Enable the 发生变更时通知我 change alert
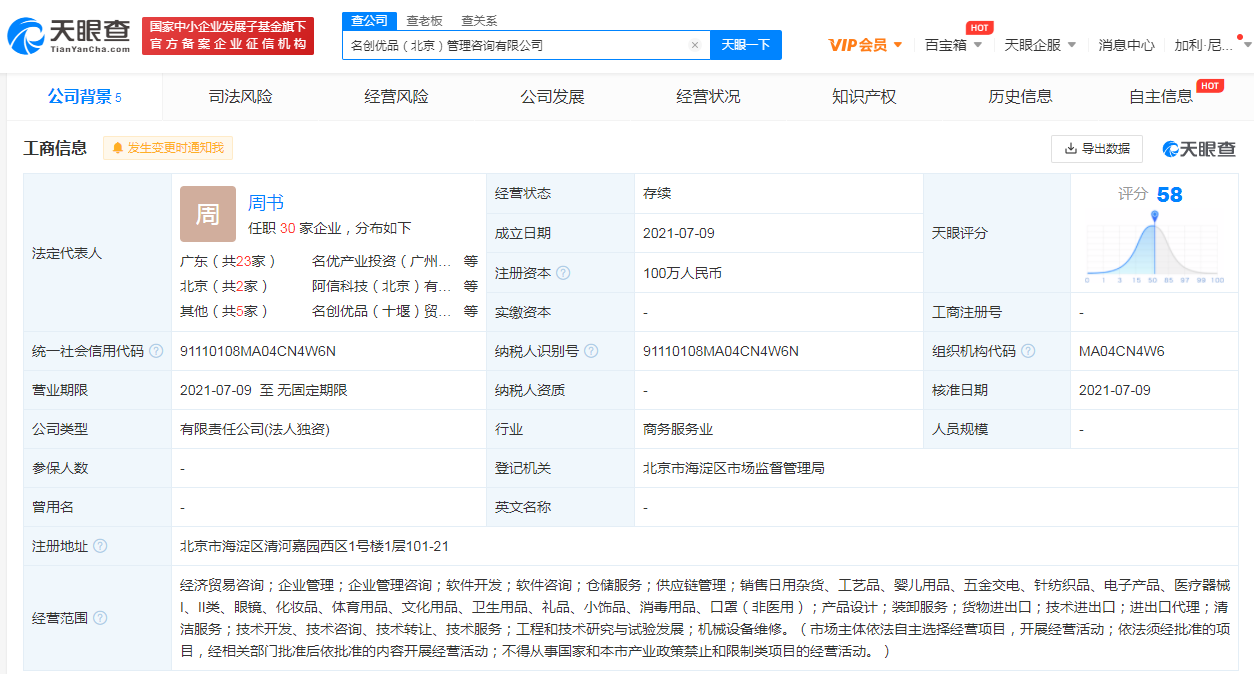 168,148
